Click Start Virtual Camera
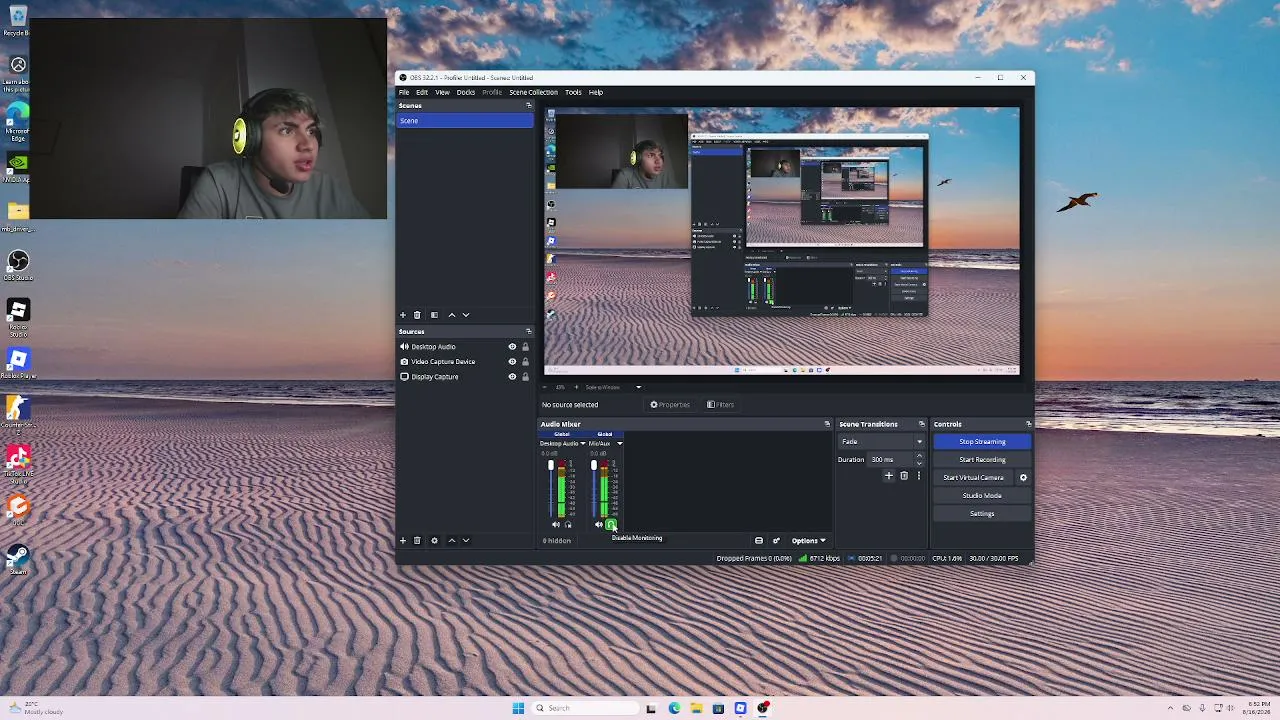The height and width of the screenshot is (720, 1280). point(973,478)
